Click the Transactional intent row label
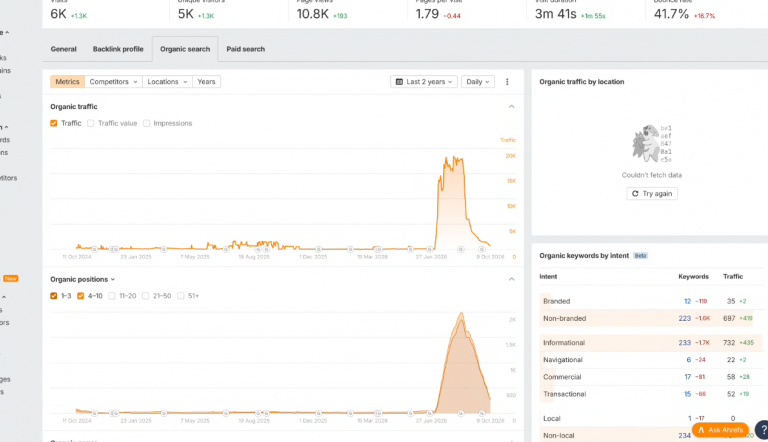The height and width of the screenshot is (442, 768). click(564, 394)
